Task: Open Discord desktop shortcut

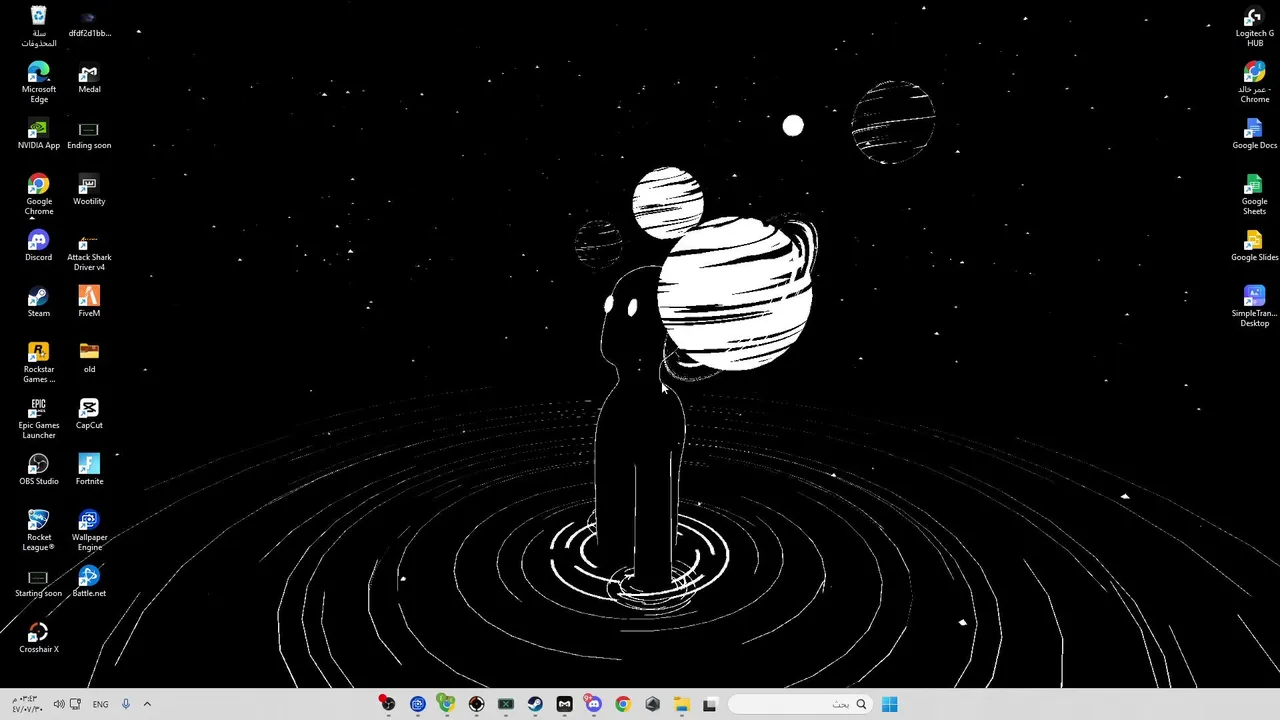Action: [x=38, y=246]
